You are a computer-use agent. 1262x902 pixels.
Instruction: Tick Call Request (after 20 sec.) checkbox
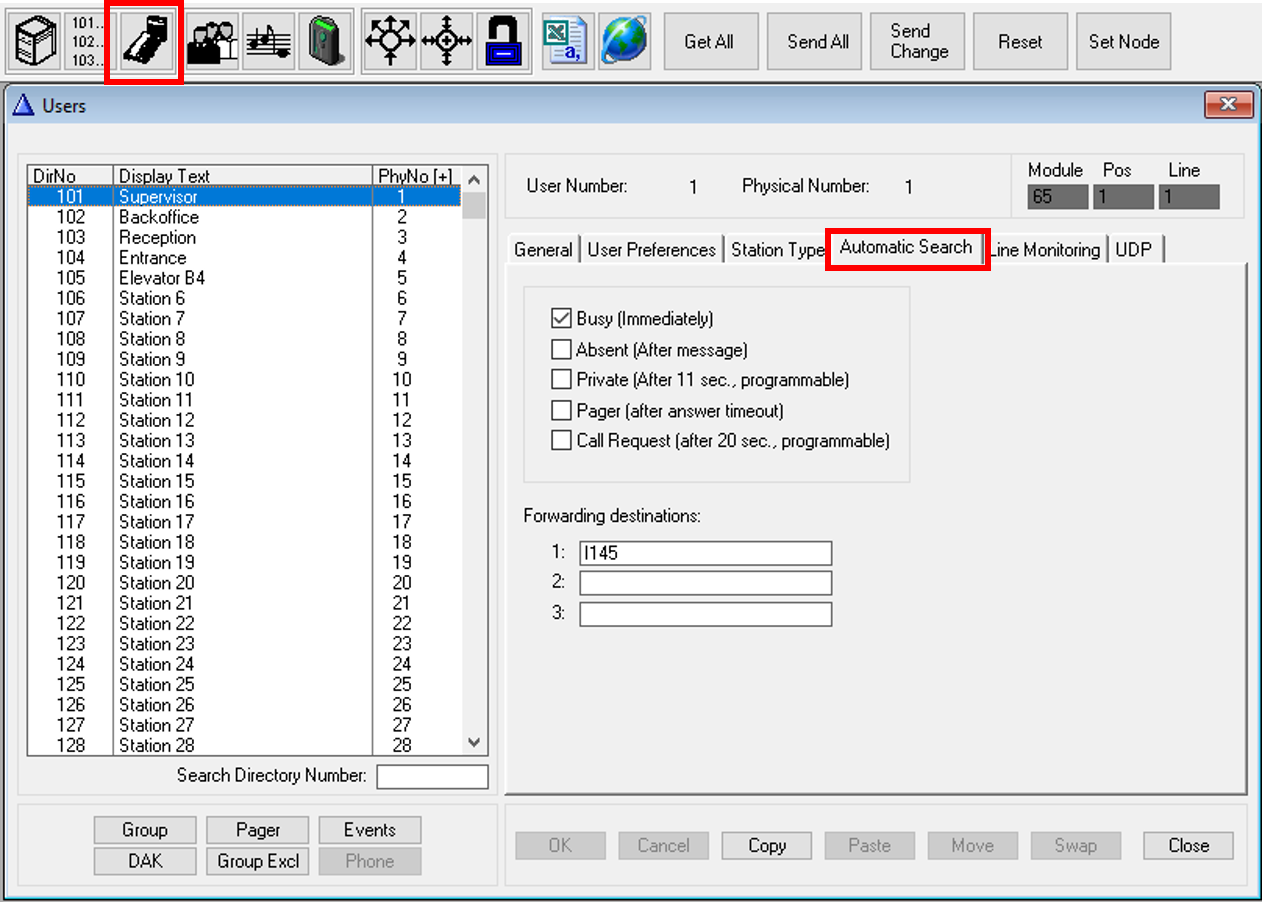[x=561, y=440]
